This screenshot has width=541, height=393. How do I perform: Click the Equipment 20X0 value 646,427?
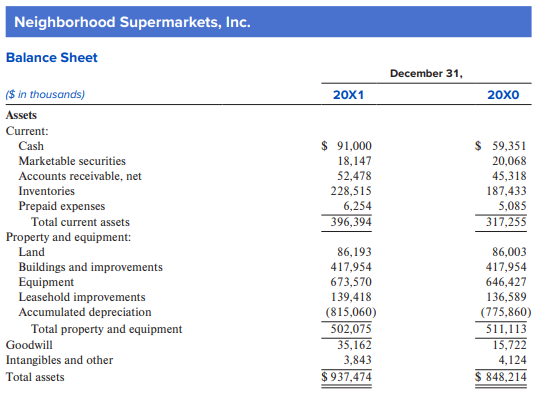click(506, 282)
